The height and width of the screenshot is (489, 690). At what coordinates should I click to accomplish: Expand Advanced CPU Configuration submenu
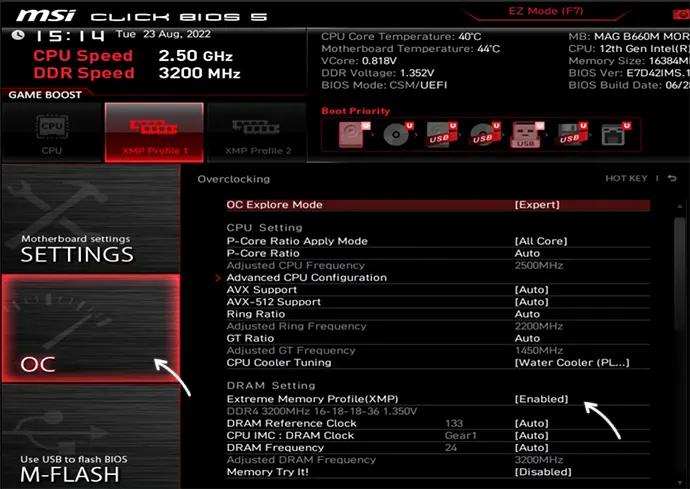click(306, 277)
